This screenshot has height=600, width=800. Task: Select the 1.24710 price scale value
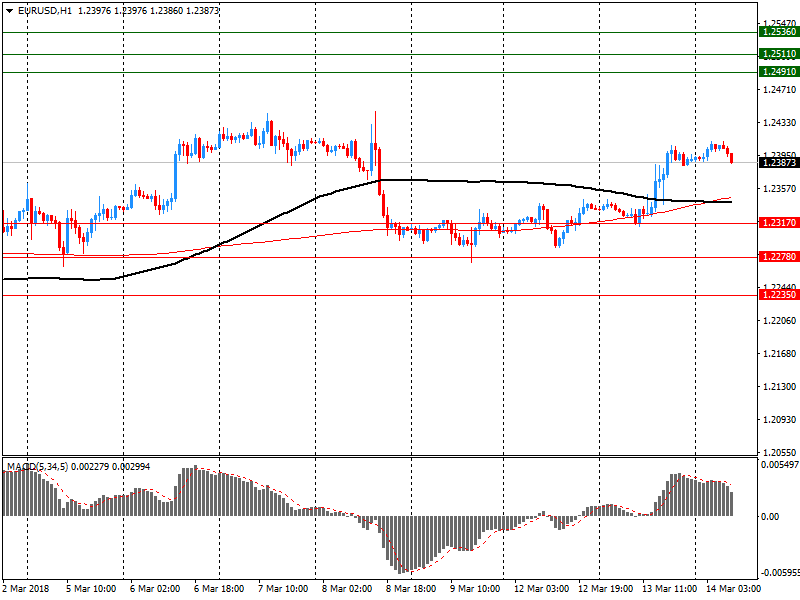(780, 90)
